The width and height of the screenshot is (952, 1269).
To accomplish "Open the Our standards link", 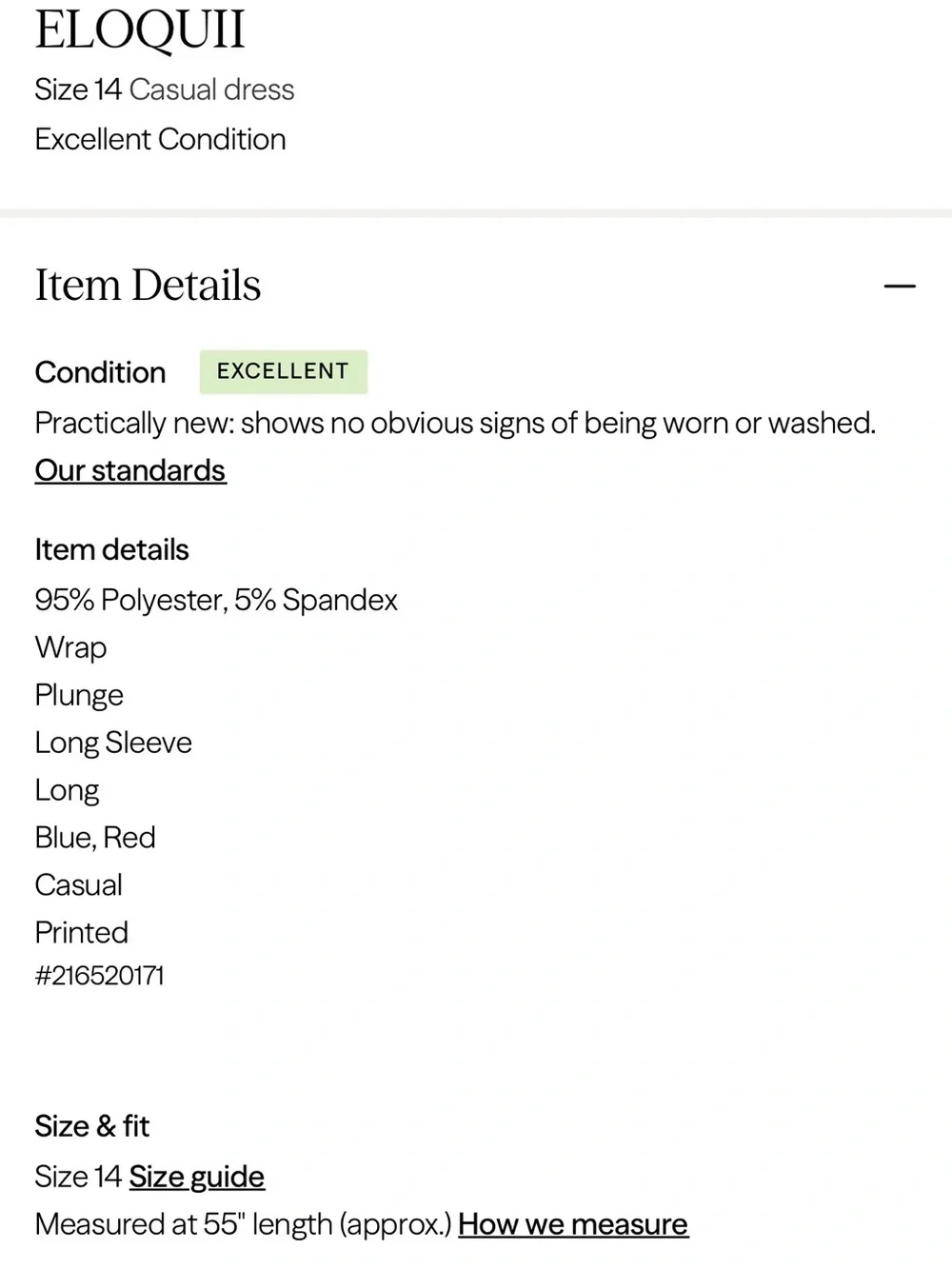I will pos(130,470).
